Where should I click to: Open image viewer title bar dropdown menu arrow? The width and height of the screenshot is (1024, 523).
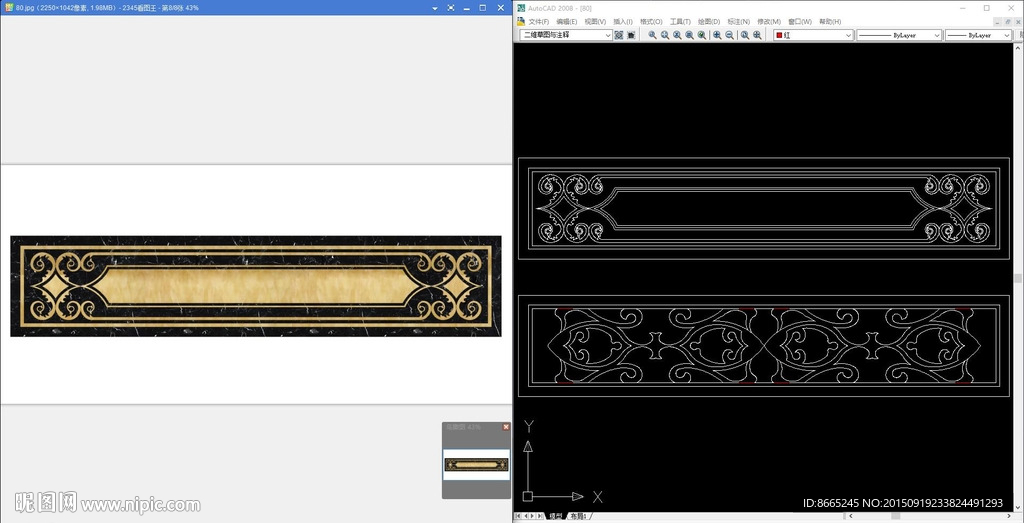[x=433, y=7]
